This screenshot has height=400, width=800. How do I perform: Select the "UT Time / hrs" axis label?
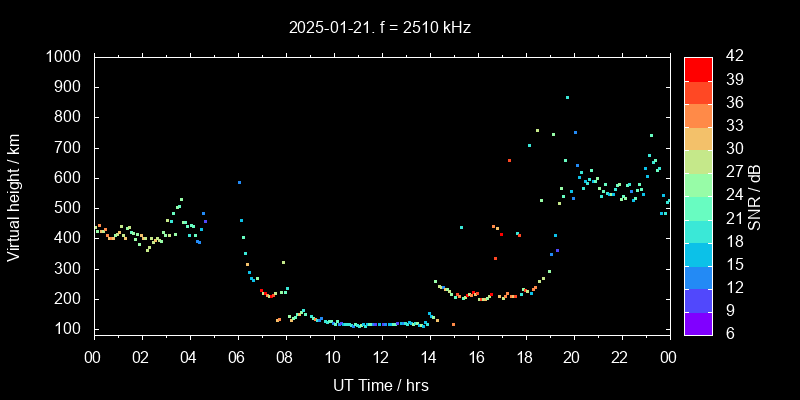point(380,384)
